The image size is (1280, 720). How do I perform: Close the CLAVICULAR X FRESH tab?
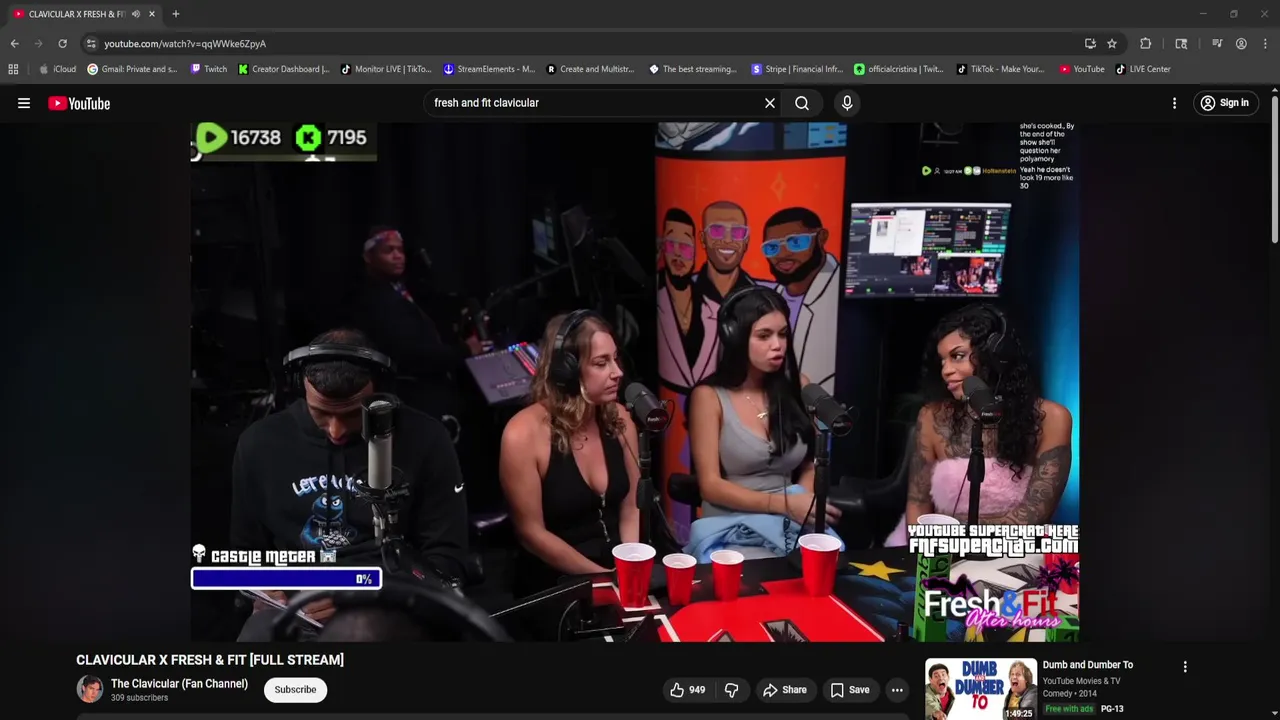152,14
